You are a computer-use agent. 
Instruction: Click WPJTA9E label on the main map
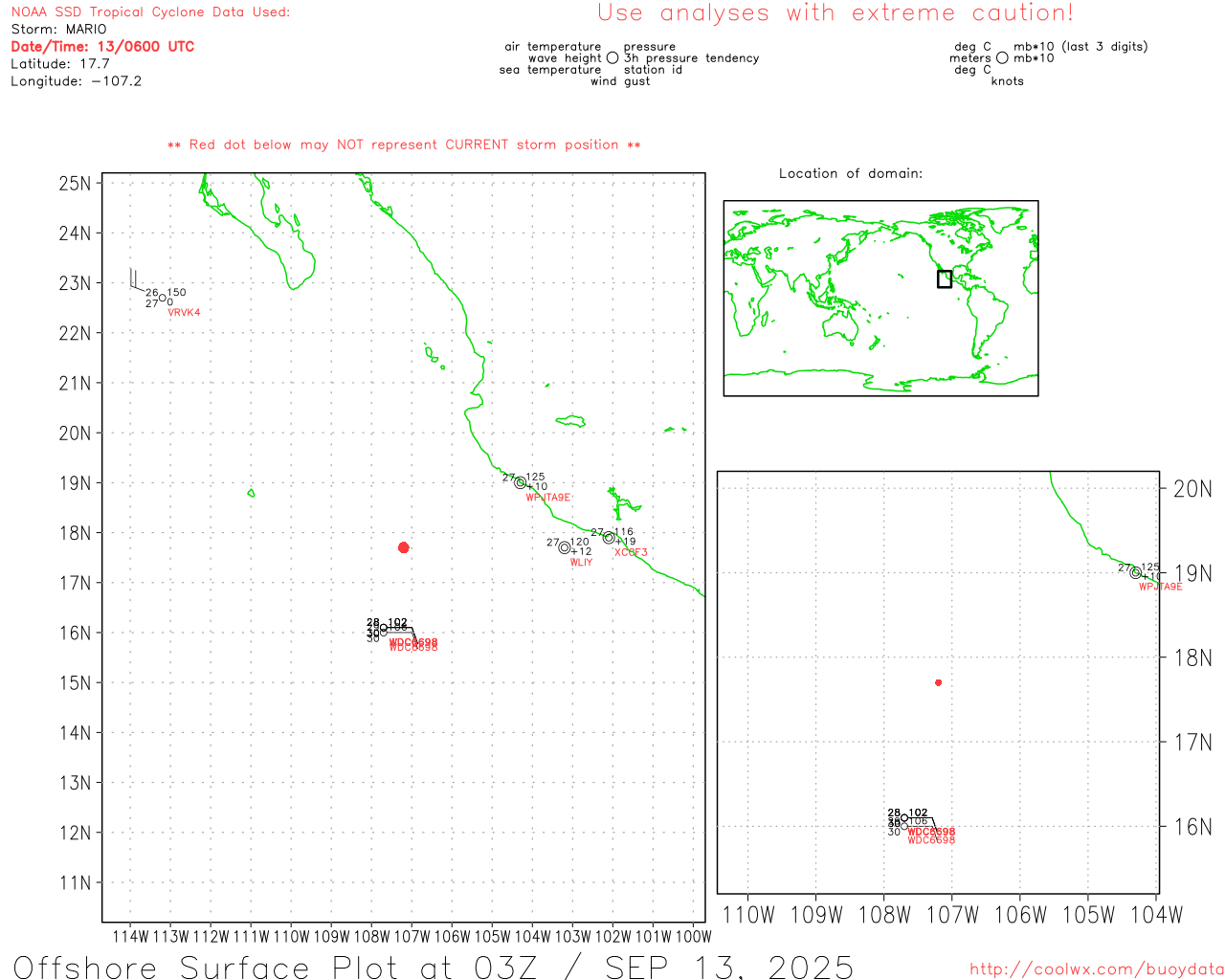(x=548, y=498)
